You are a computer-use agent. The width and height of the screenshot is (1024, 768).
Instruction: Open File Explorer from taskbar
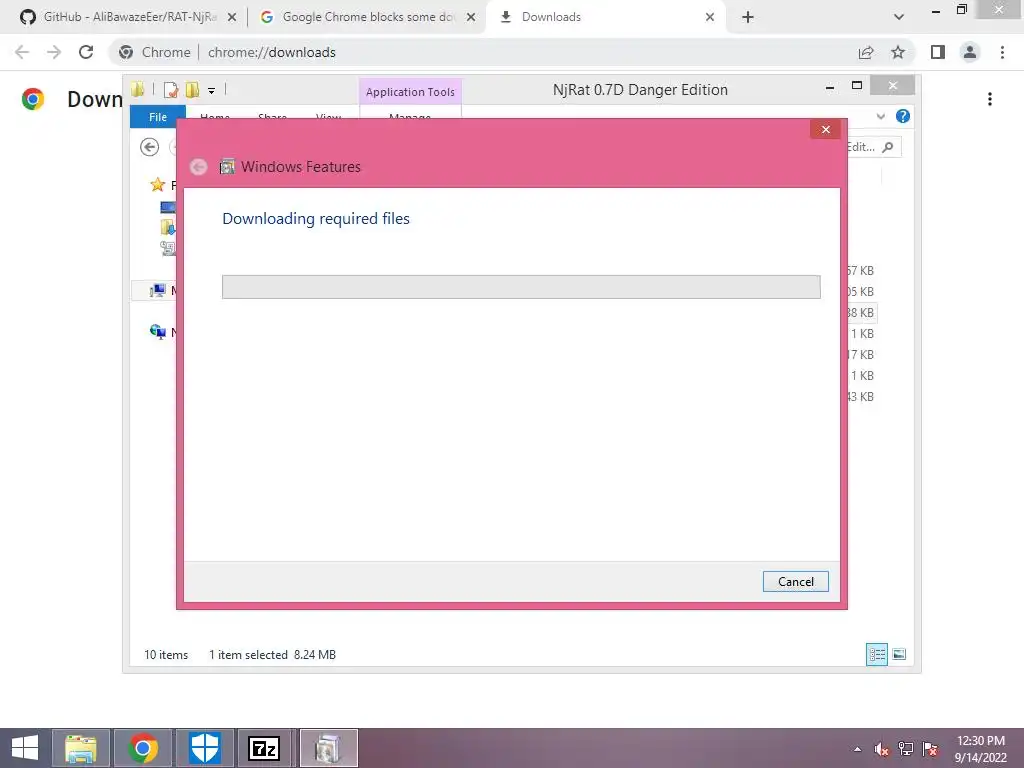click(x=81, y=748)
